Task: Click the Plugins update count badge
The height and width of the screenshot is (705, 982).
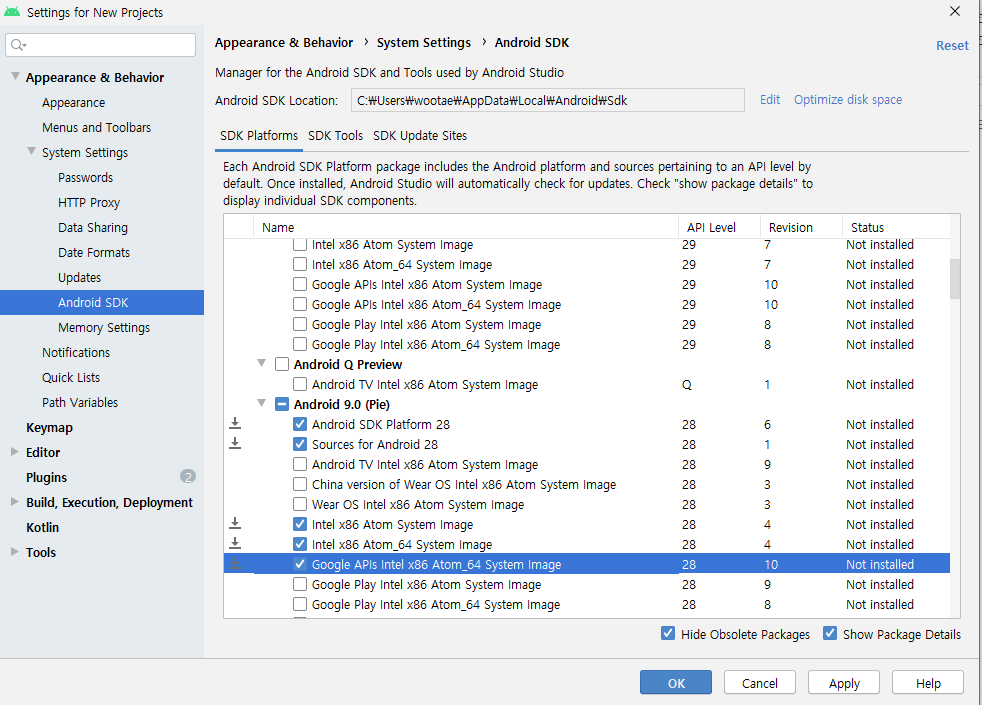Action: coord(188,476)
